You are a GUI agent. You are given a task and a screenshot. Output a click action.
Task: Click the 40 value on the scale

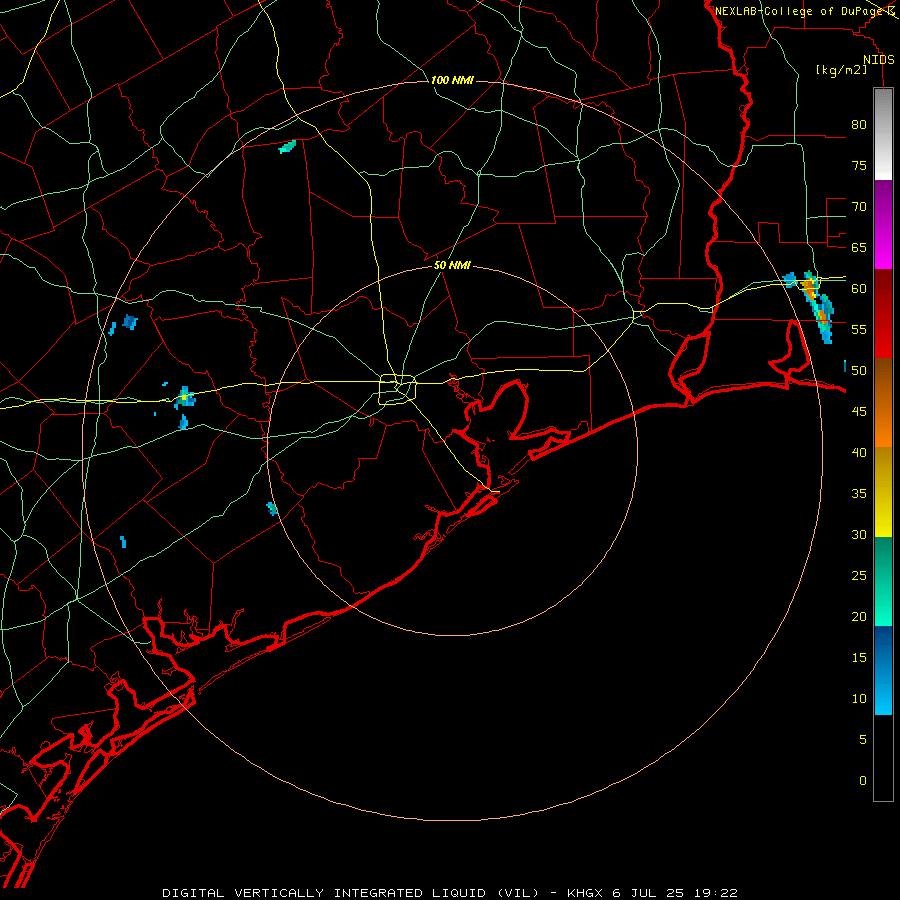(x=859, y=453)
